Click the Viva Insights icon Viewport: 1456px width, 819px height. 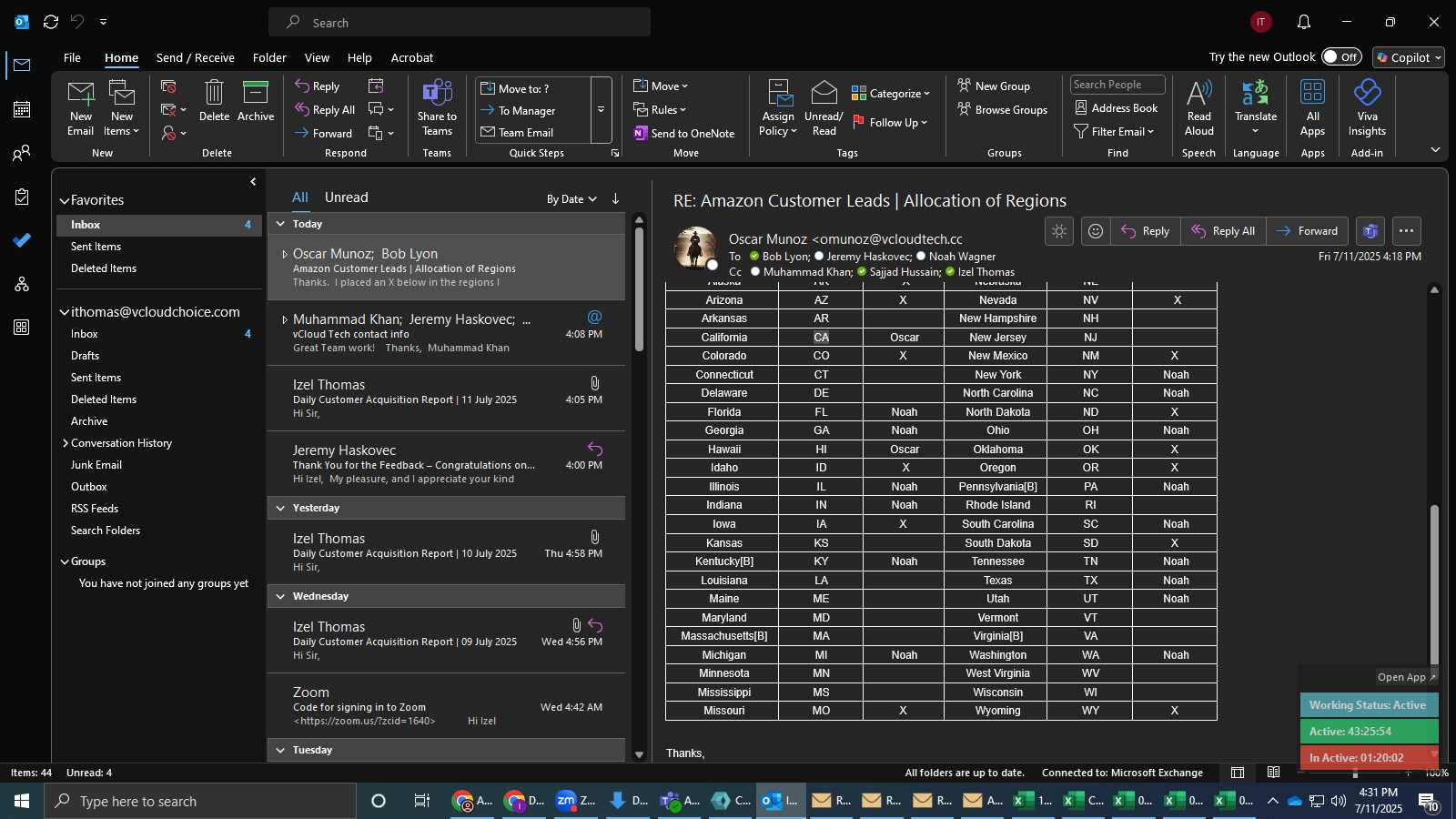1367,94
